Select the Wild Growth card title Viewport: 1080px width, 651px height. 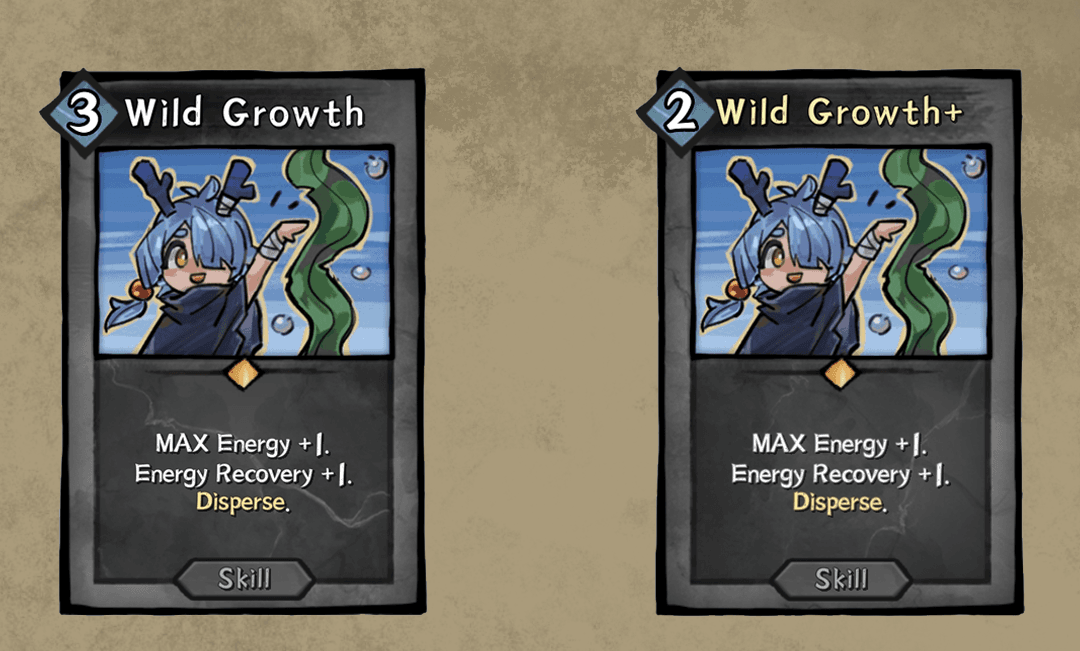(245, 112)
